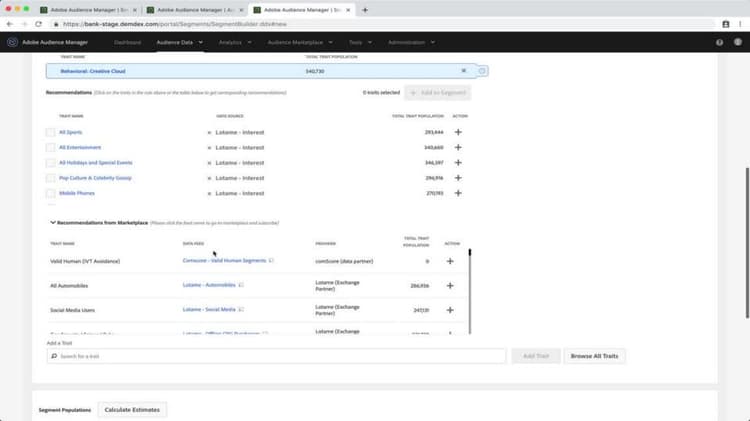This screenshot has width=750, height=421.
Task: Open the All Sports trait link
Action: pyautogui.click(x=70, y=132)
